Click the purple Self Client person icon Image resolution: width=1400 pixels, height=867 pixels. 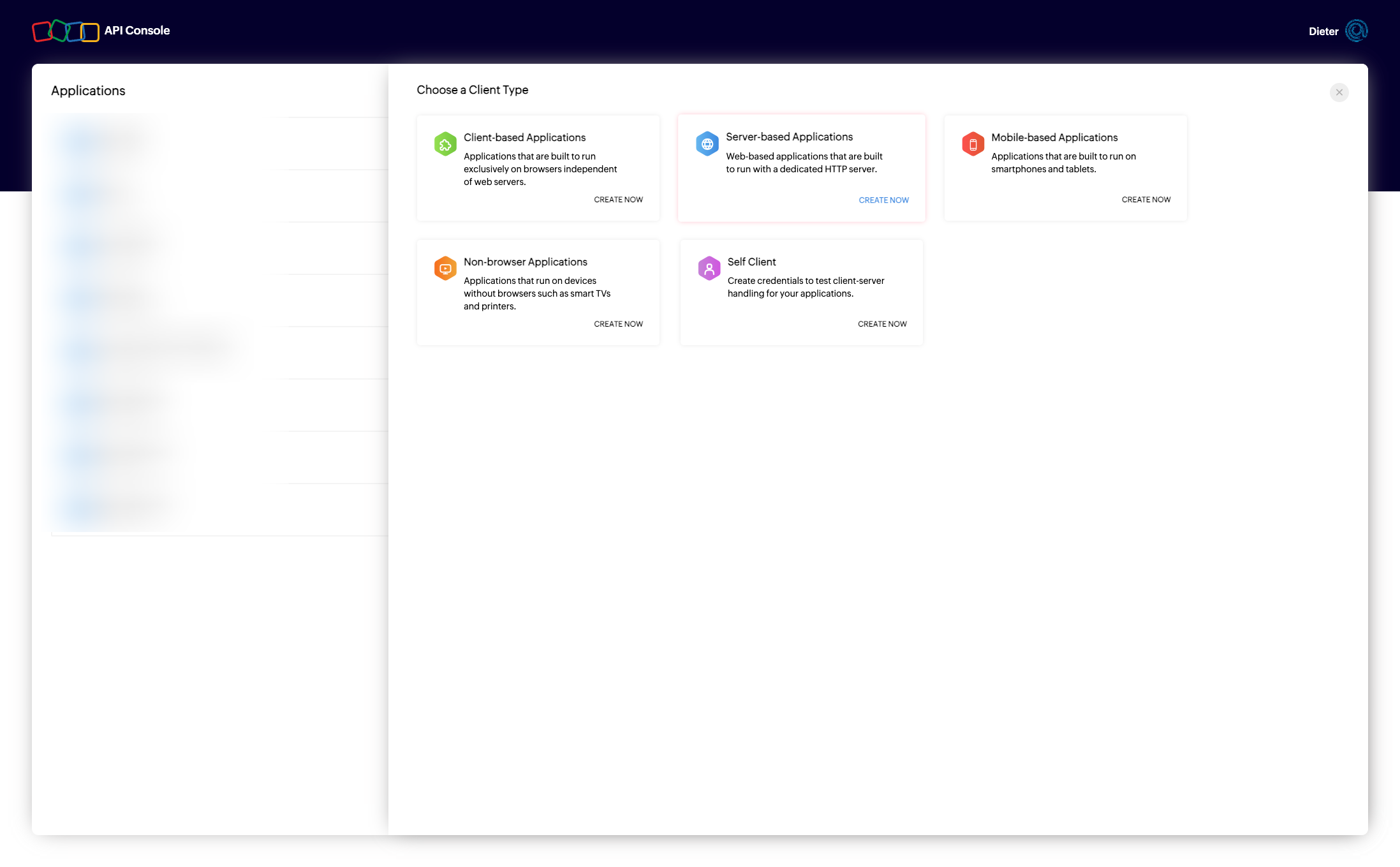coord(709,269)
